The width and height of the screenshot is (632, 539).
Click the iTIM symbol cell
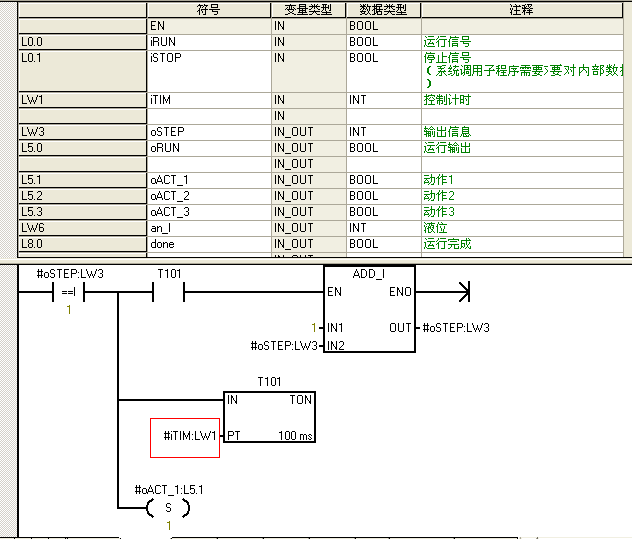209,100
